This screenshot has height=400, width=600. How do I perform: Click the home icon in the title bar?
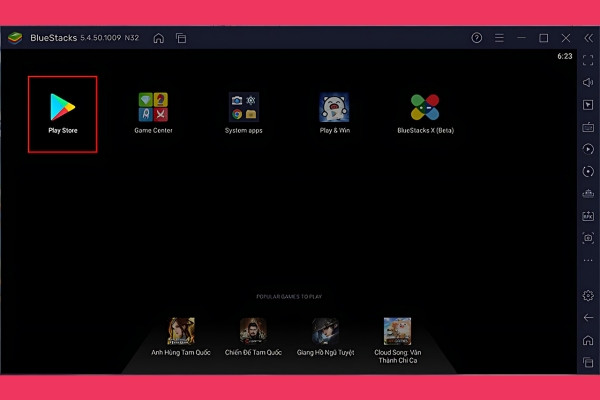click(x=158, y=38)
